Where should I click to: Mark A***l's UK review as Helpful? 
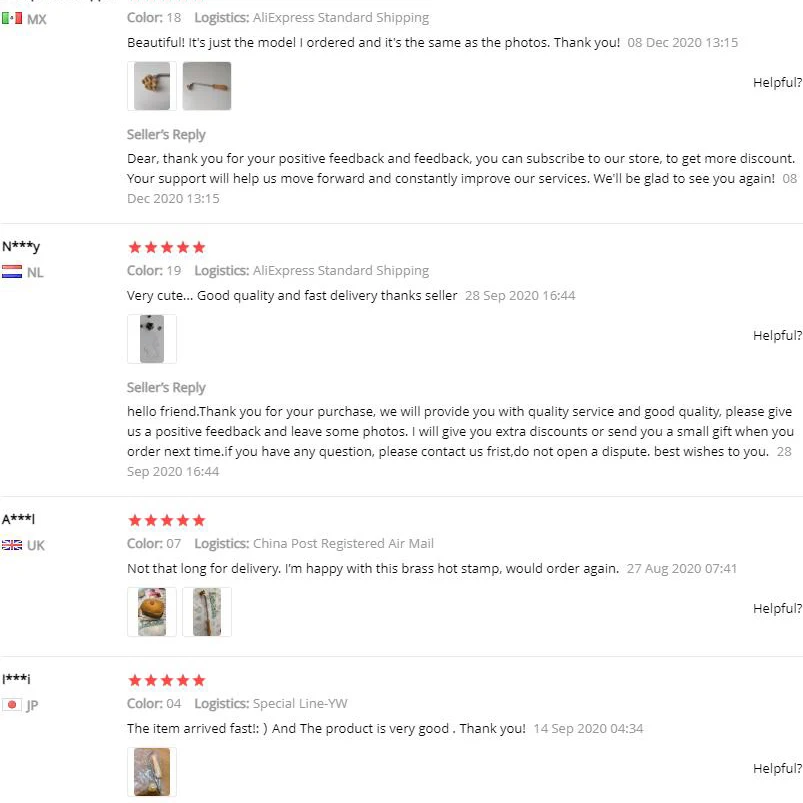tap(777, 609)
